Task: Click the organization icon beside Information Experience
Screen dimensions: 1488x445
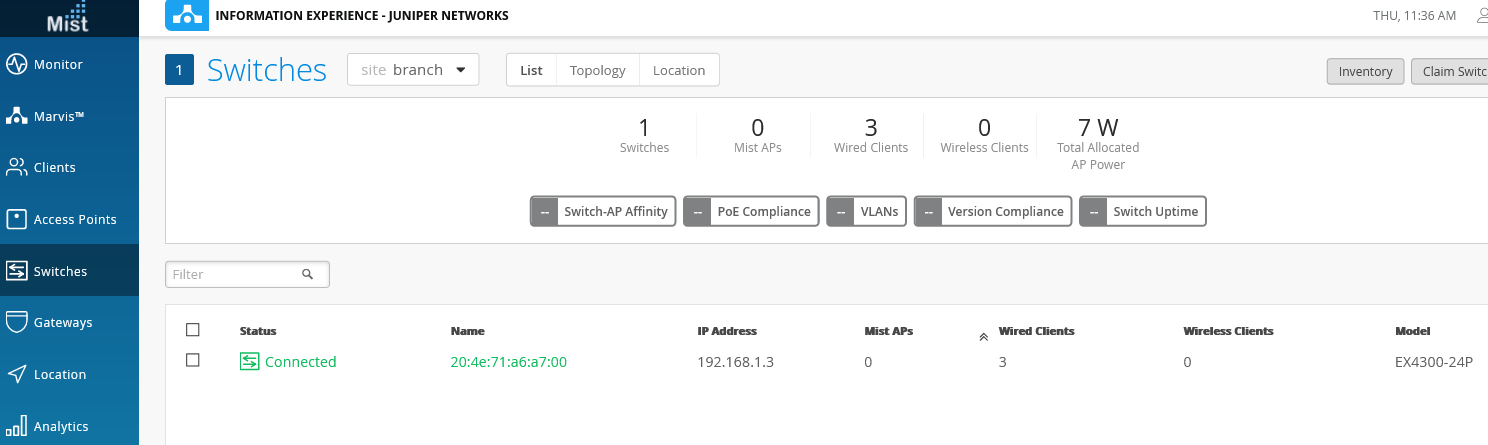Action: pyautogui.click(x=186, y=15)
